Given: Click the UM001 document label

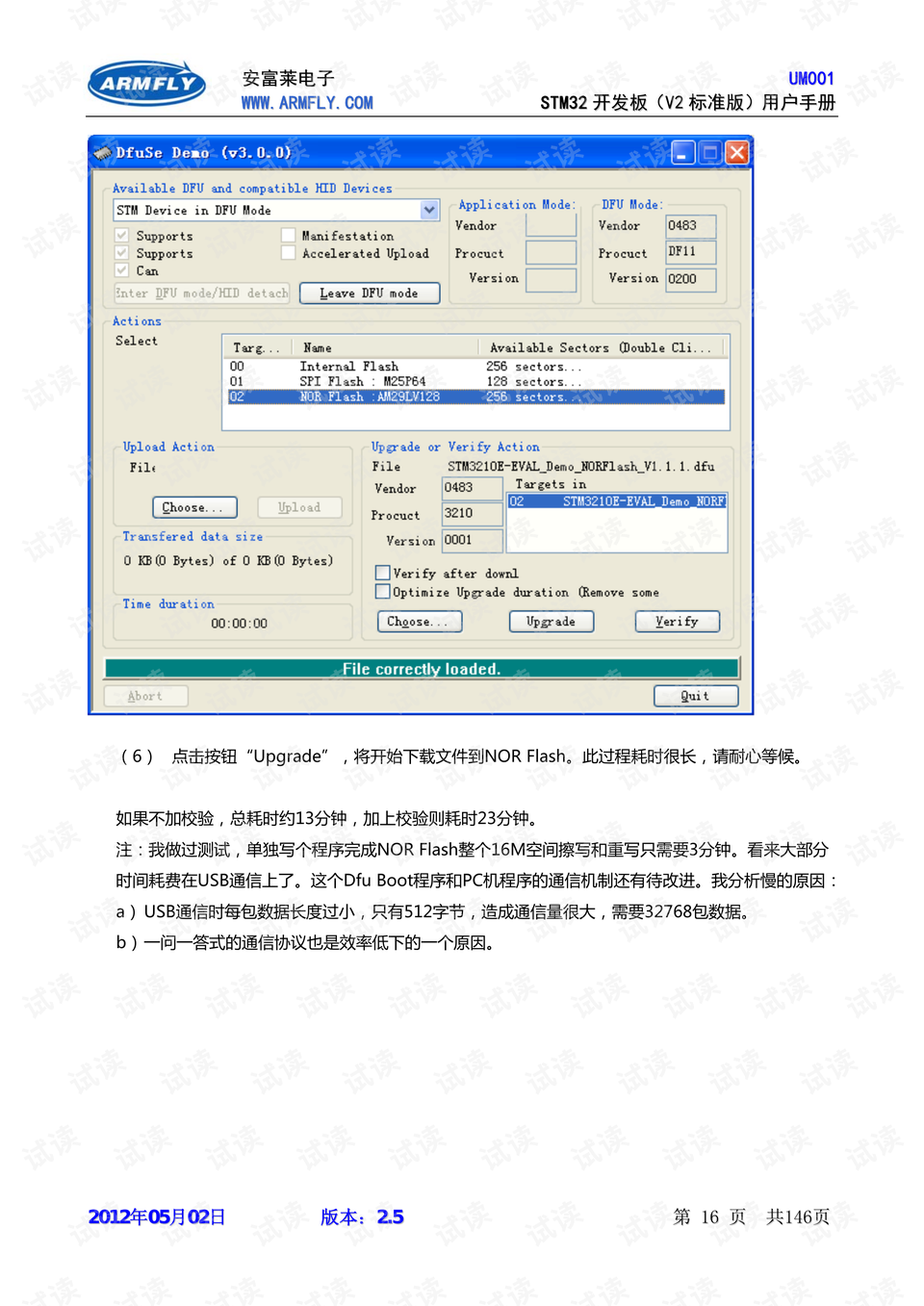Looking at the screenshot, I should [x=811, y=79].
